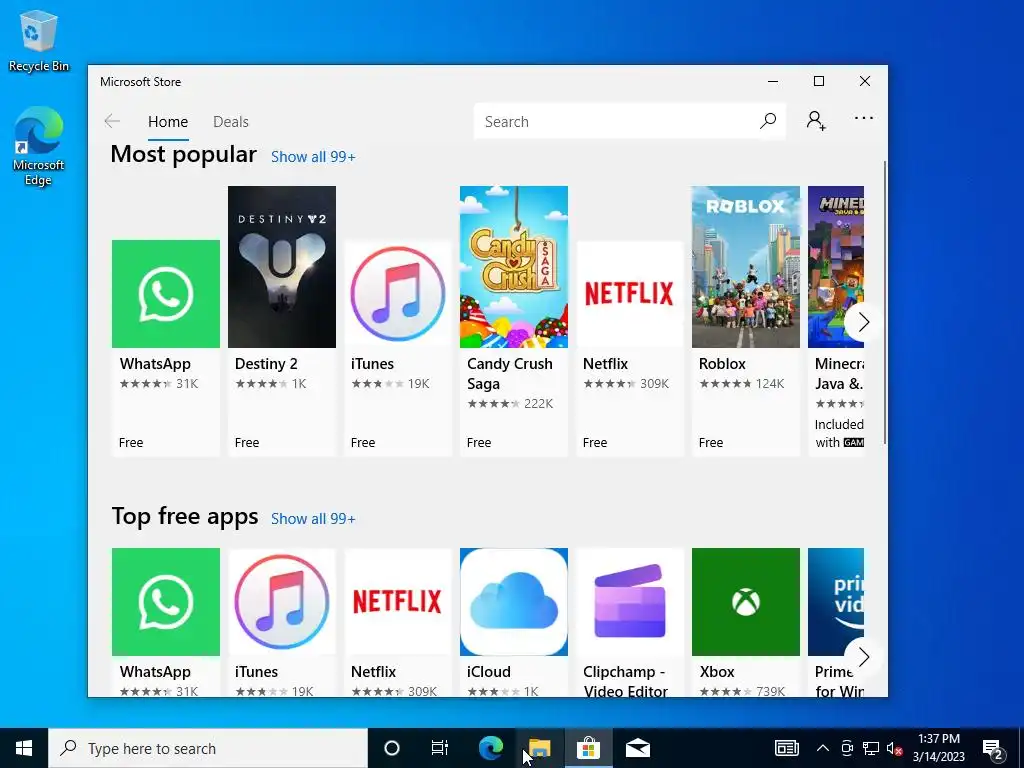Select the iTunes icon in Most popular
1024x768 pixels.
(x=398, y=293)
